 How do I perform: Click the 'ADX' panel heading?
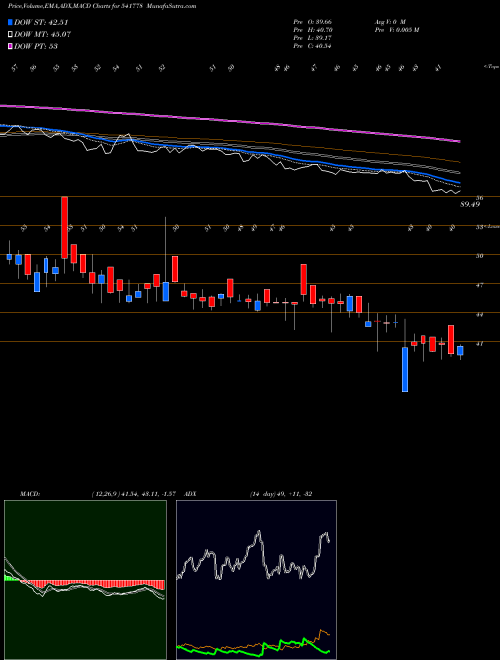tap(190, 493)
